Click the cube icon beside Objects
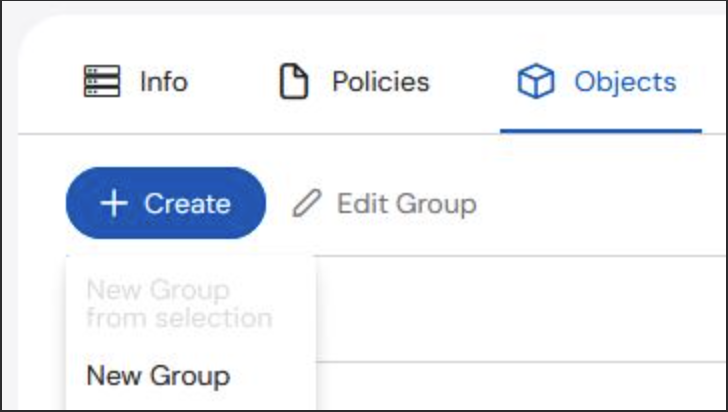This screenshot has height=412, width=728. click(x=536, y=81)
